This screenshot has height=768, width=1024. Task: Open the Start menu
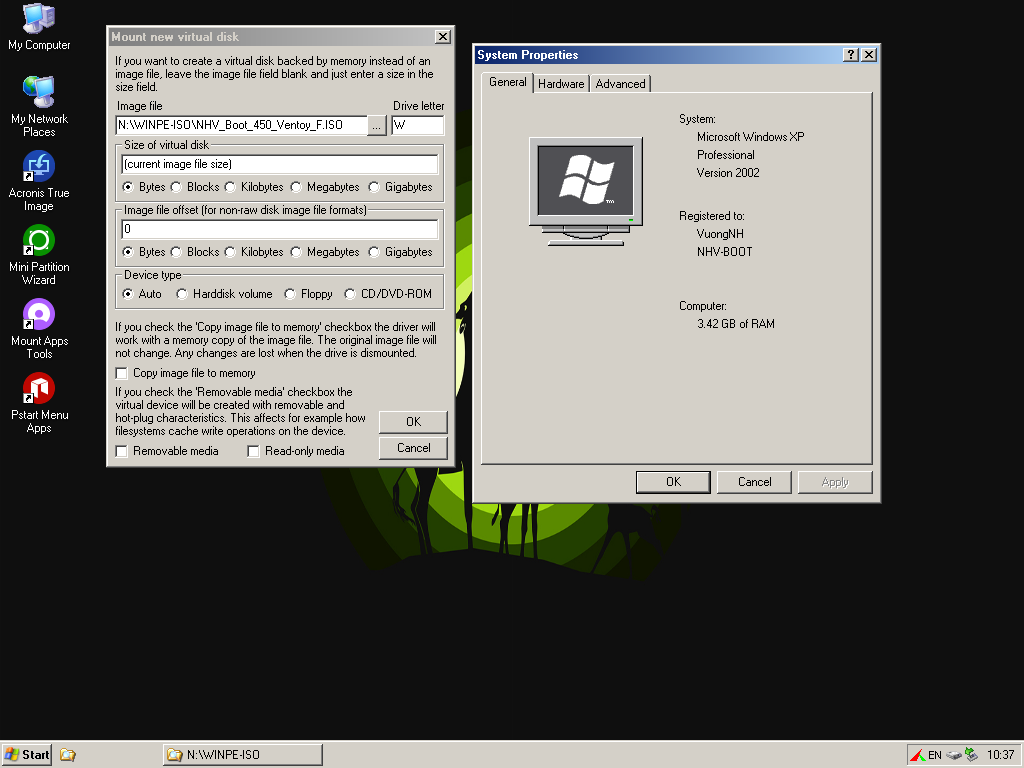27,755
